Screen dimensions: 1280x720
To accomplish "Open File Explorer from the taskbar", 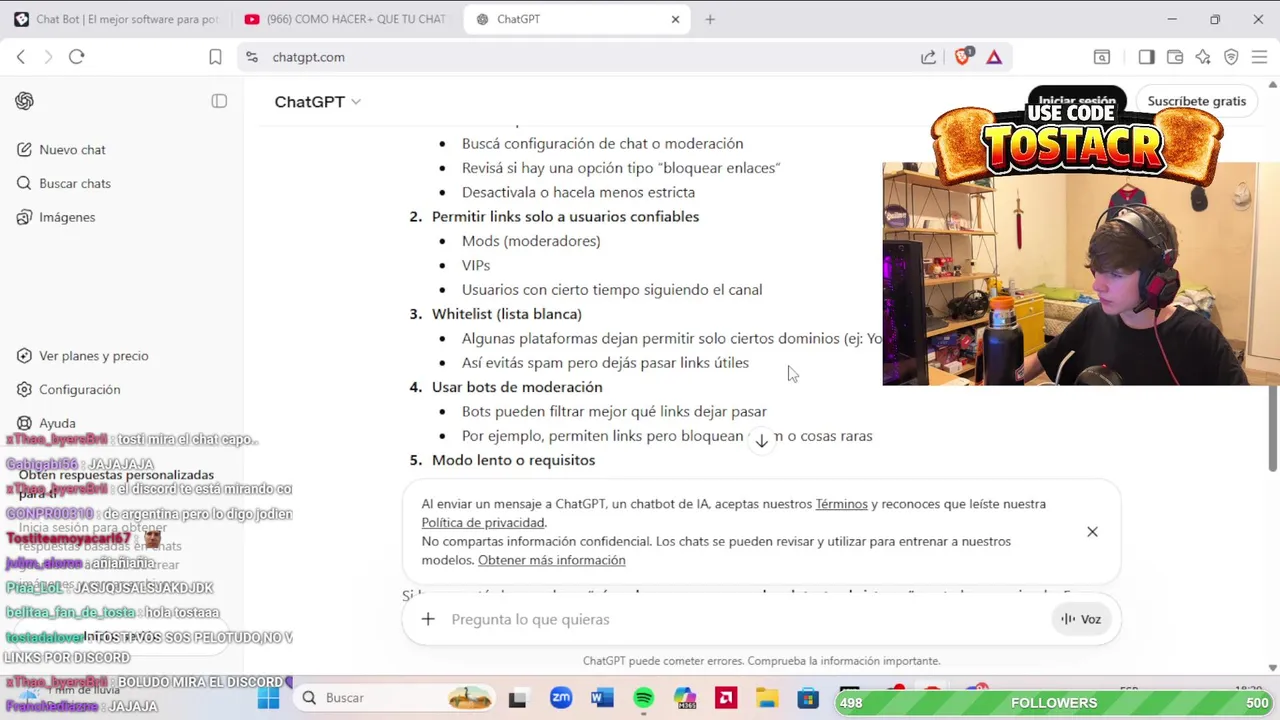I will point(767,698).
